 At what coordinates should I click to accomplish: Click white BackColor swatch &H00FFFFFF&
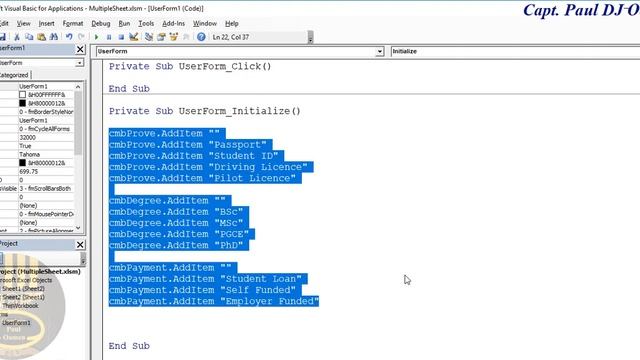click(x=22, y=95)
